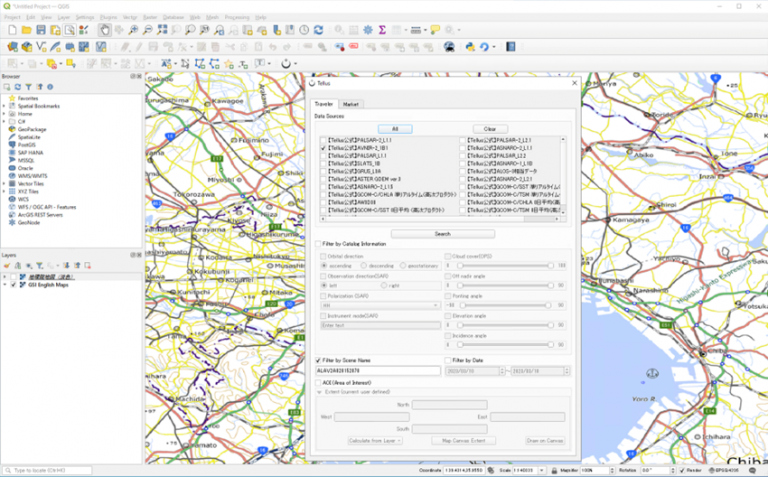Screen dimensions: 768x477
Task: Choose the Zoom In magnifier tool
Action: click(133, 30)
